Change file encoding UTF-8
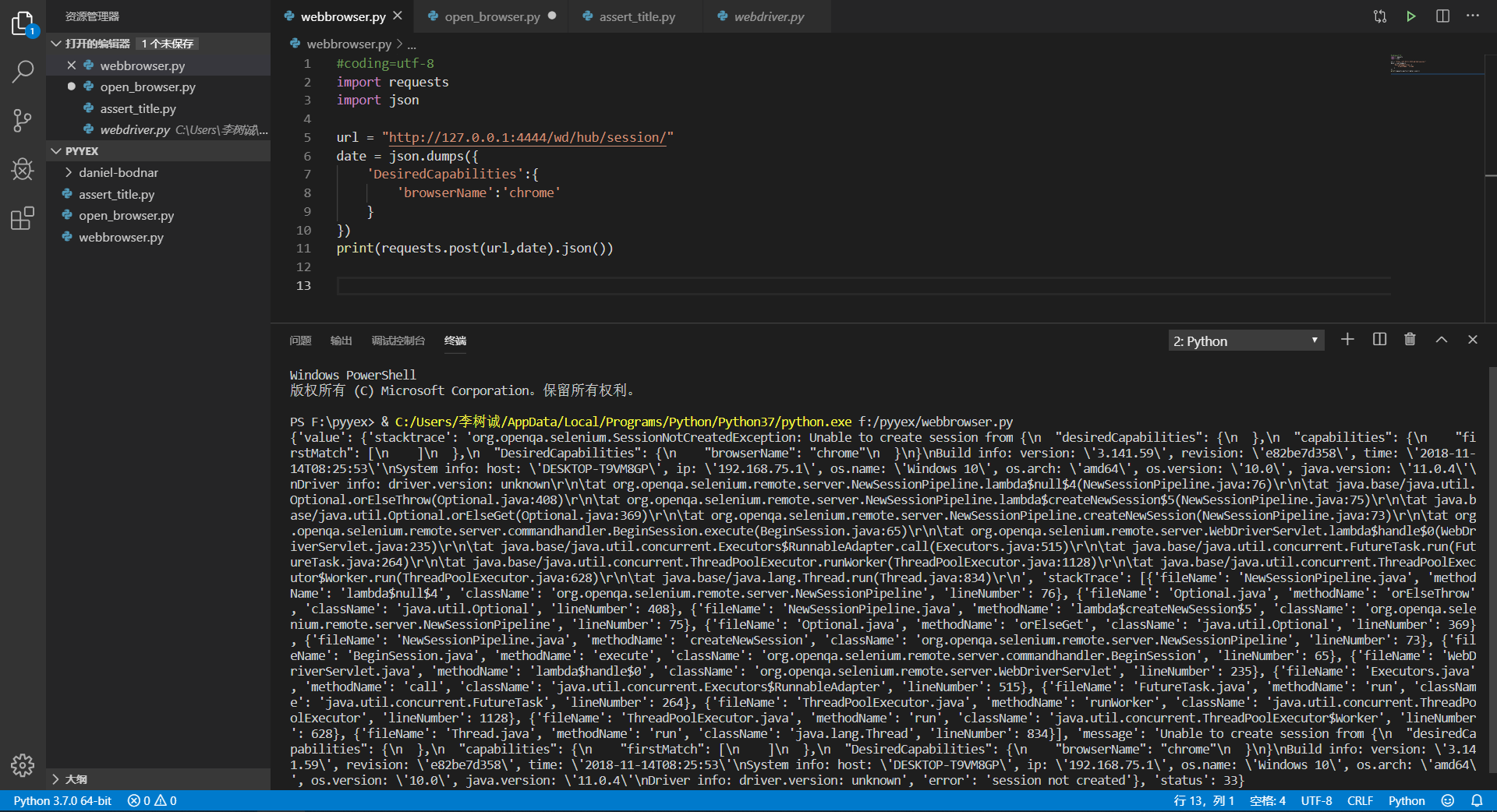1497x812 pixels. (1316, 800)
